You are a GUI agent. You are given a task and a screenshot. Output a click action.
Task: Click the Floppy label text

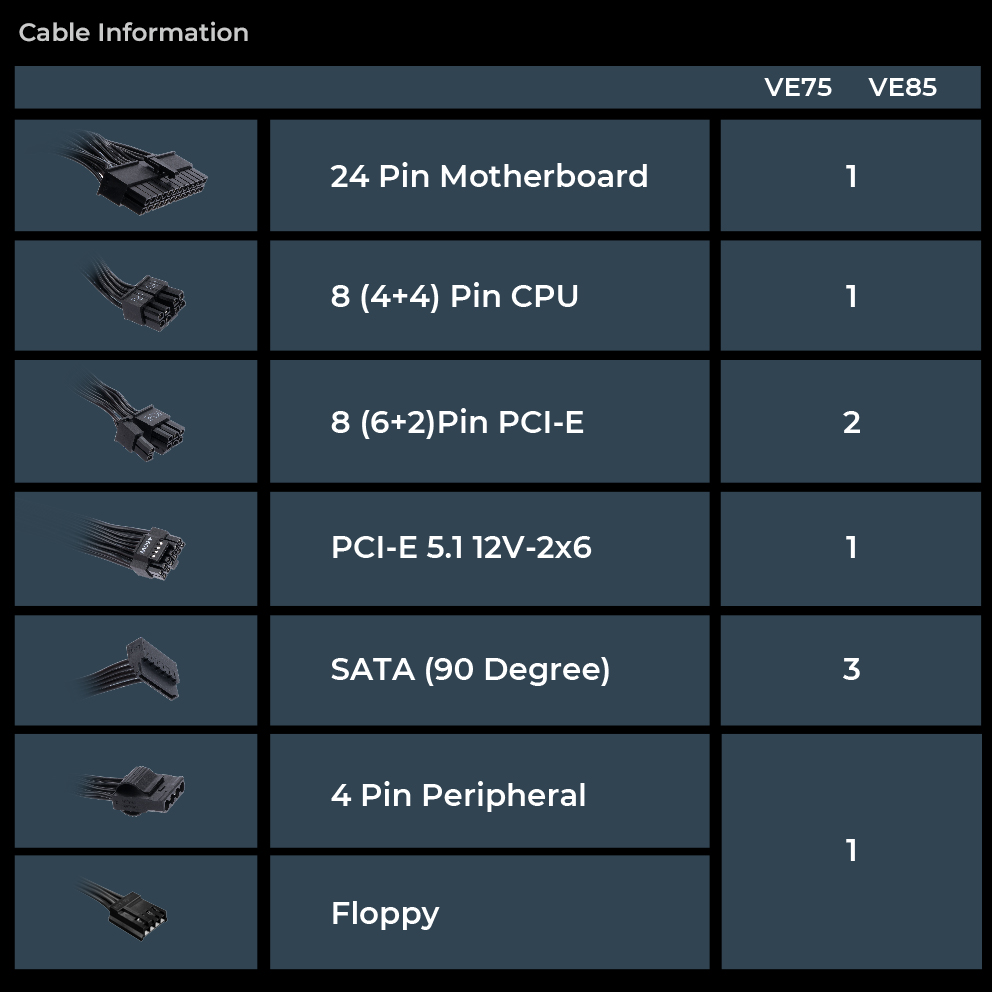click(385, 913)
